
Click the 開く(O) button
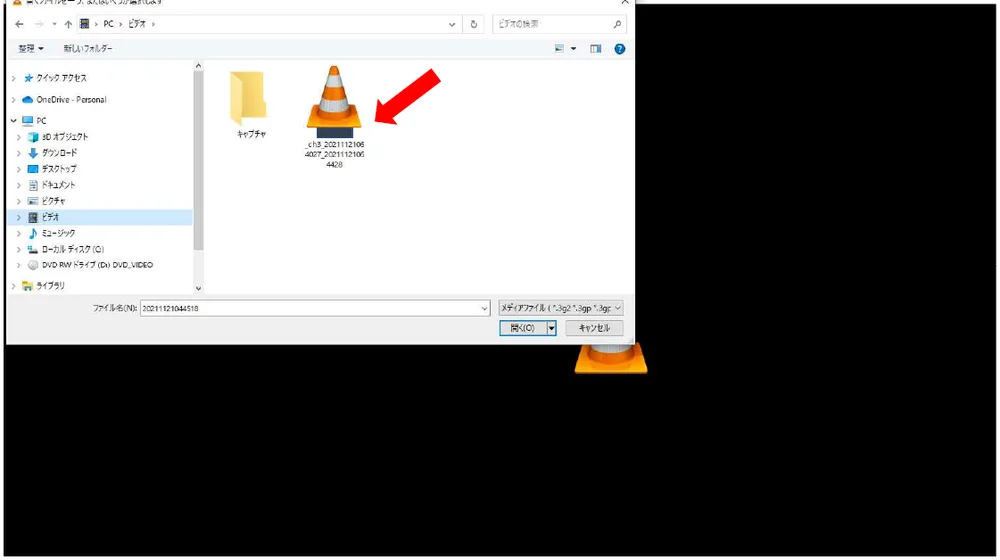(522, 328)
